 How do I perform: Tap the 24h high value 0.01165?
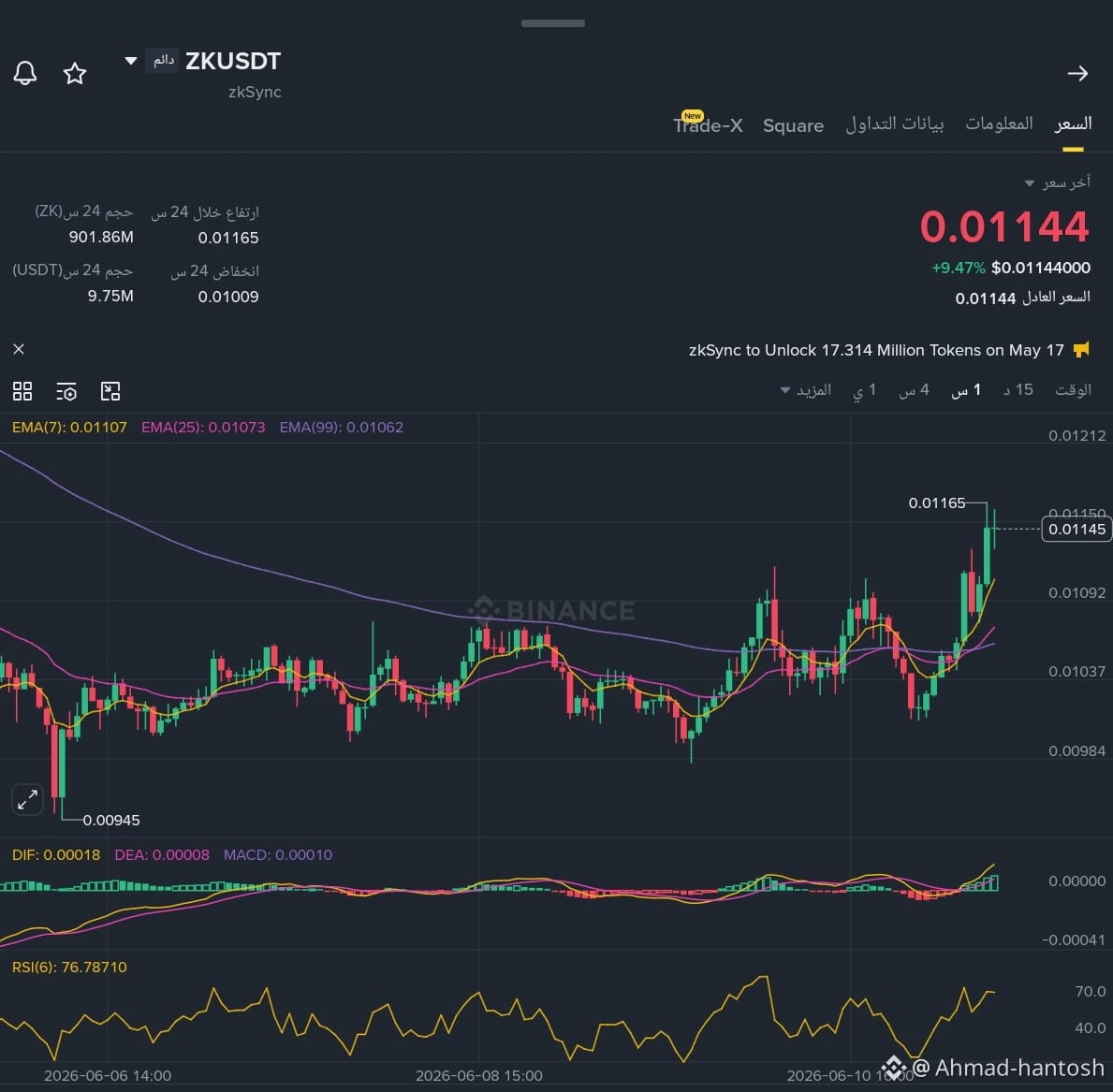coord(227,238)
